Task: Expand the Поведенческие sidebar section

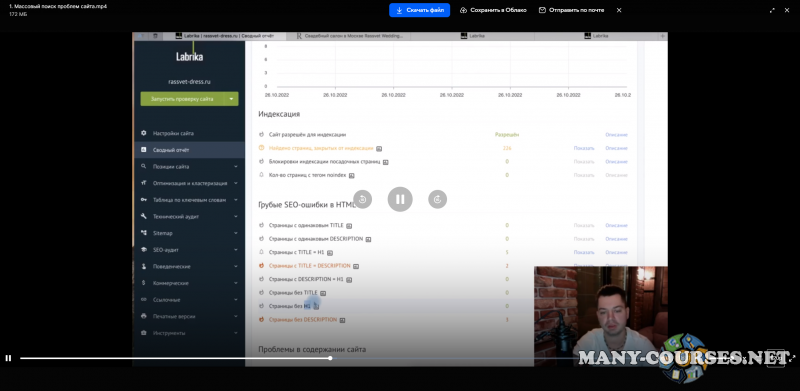Action: click(236, 266)
